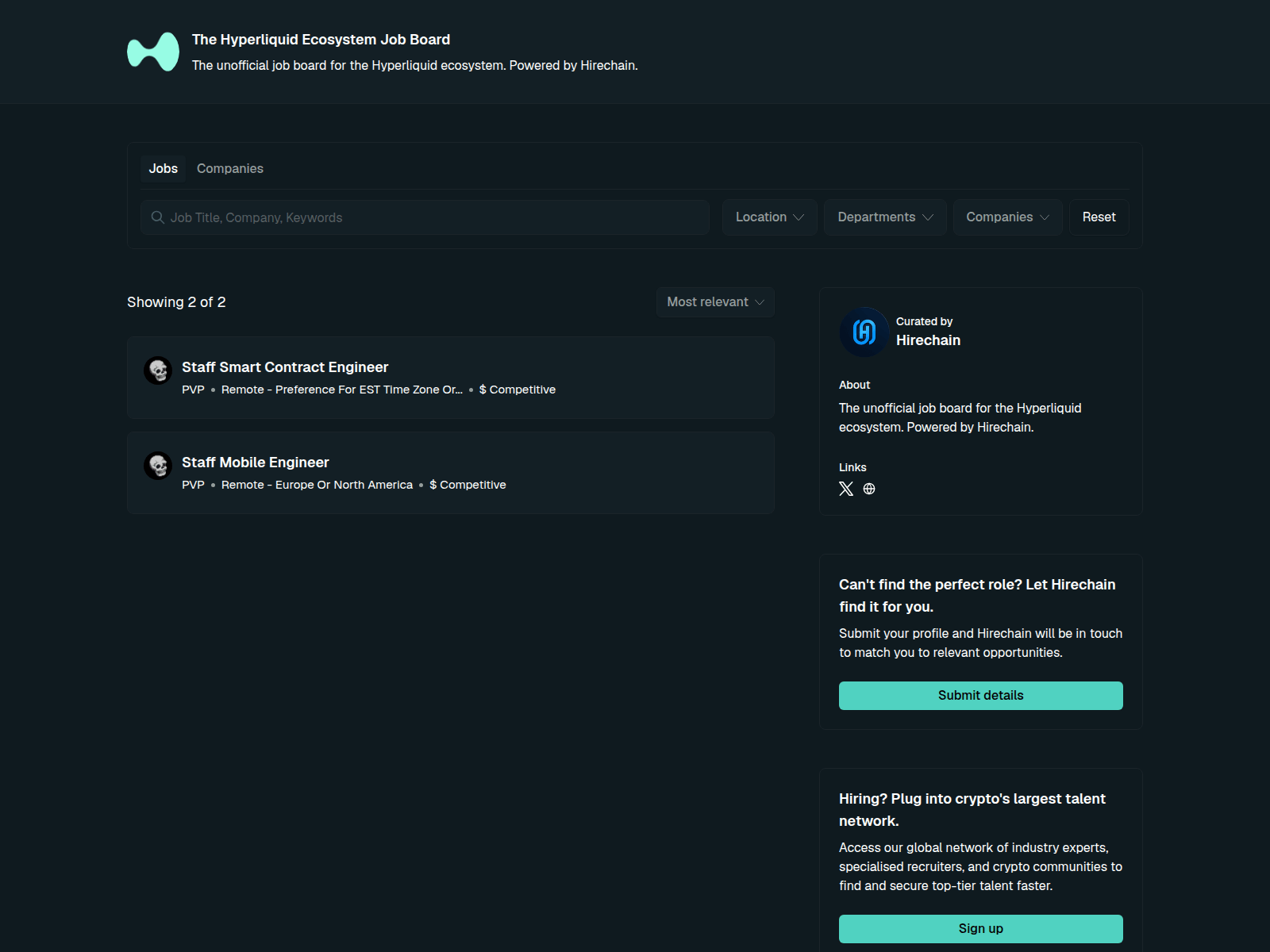This screenshot has width=1270, height=952.
Task: Switch to the Companies tab
Action: tap(229, 168)
